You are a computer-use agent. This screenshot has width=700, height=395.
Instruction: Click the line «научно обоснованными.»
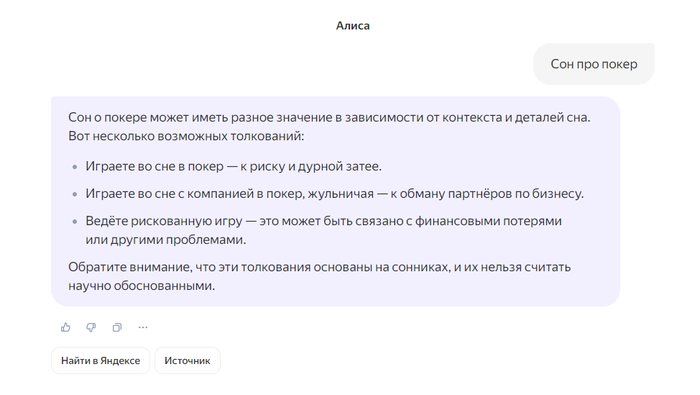click(142, 286)
